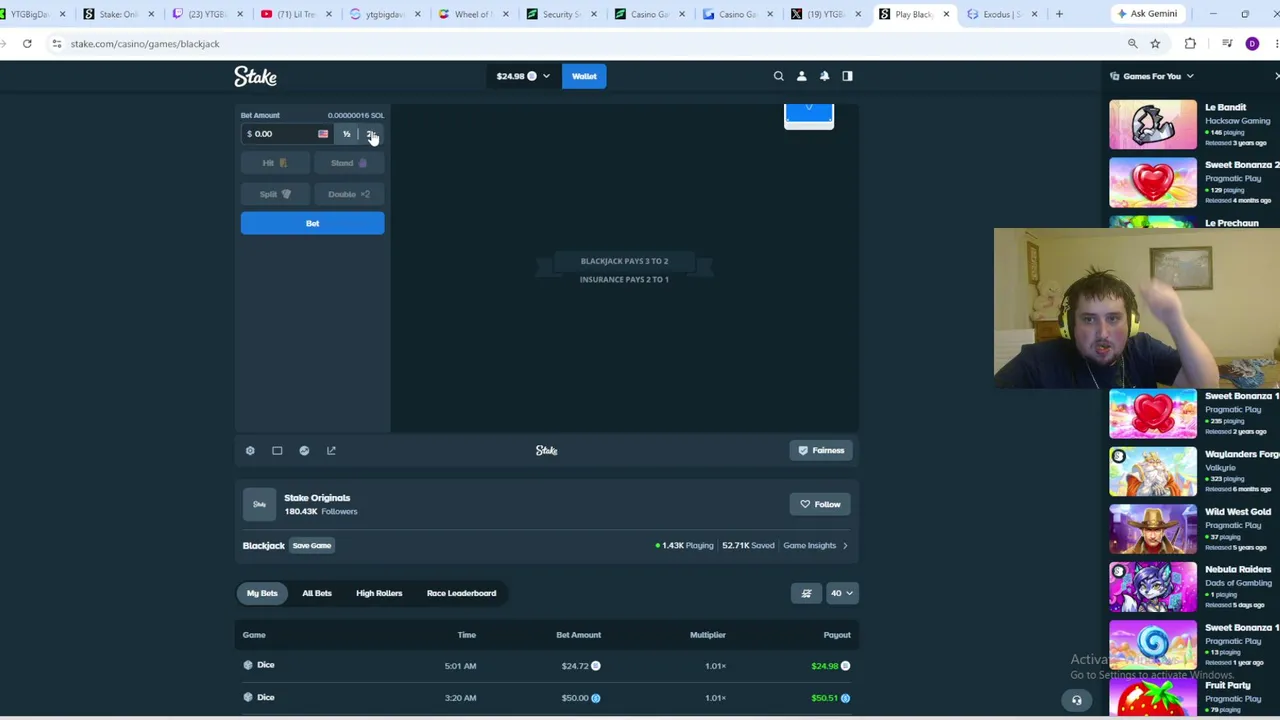
Task: Switch to the Exodus tab
Action: 1003,14
